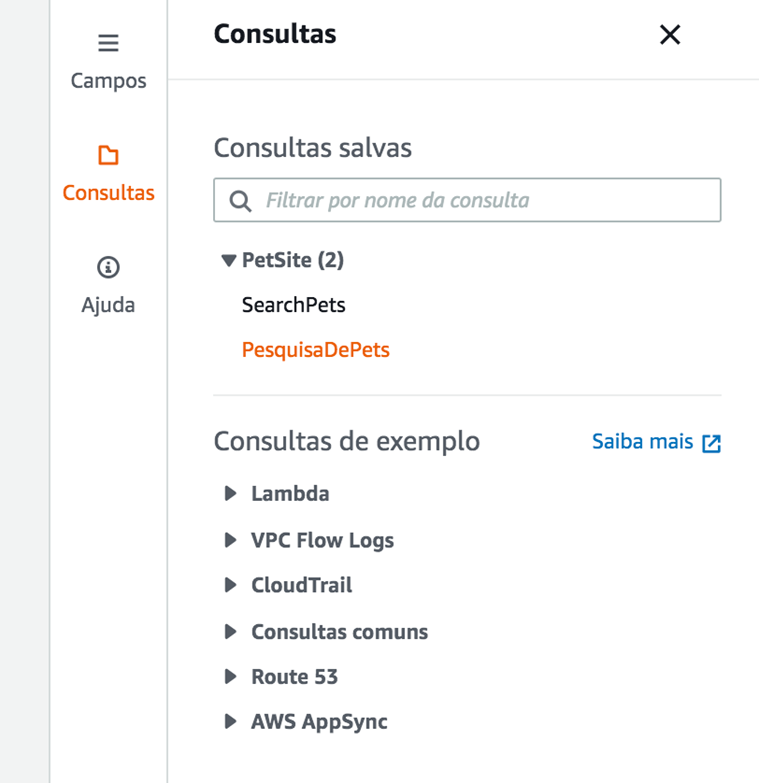The width and height of the screenshot is (759, 783).
Task: Expand the CloudTrail sample queries
Action: point(231,585)
